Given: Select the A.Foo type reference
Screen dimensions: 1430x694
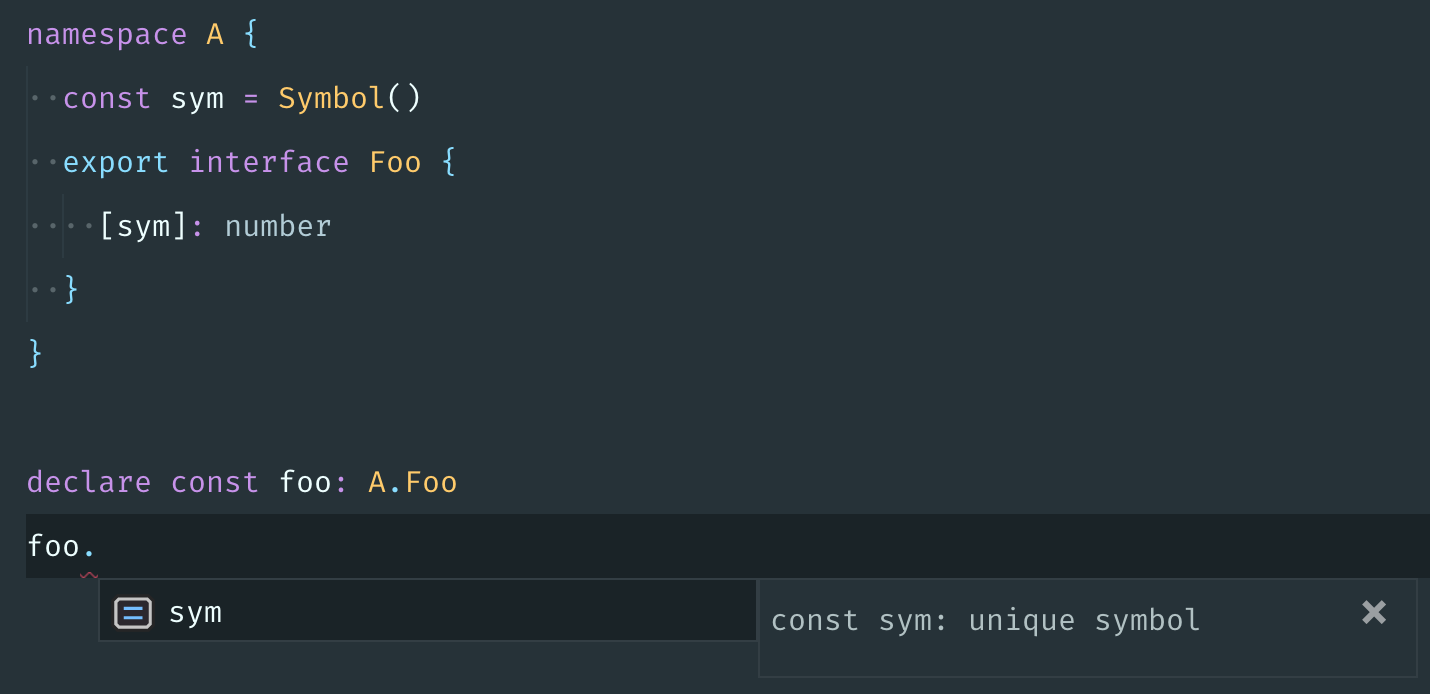Looking at the screenshot, I should [412, 481].
